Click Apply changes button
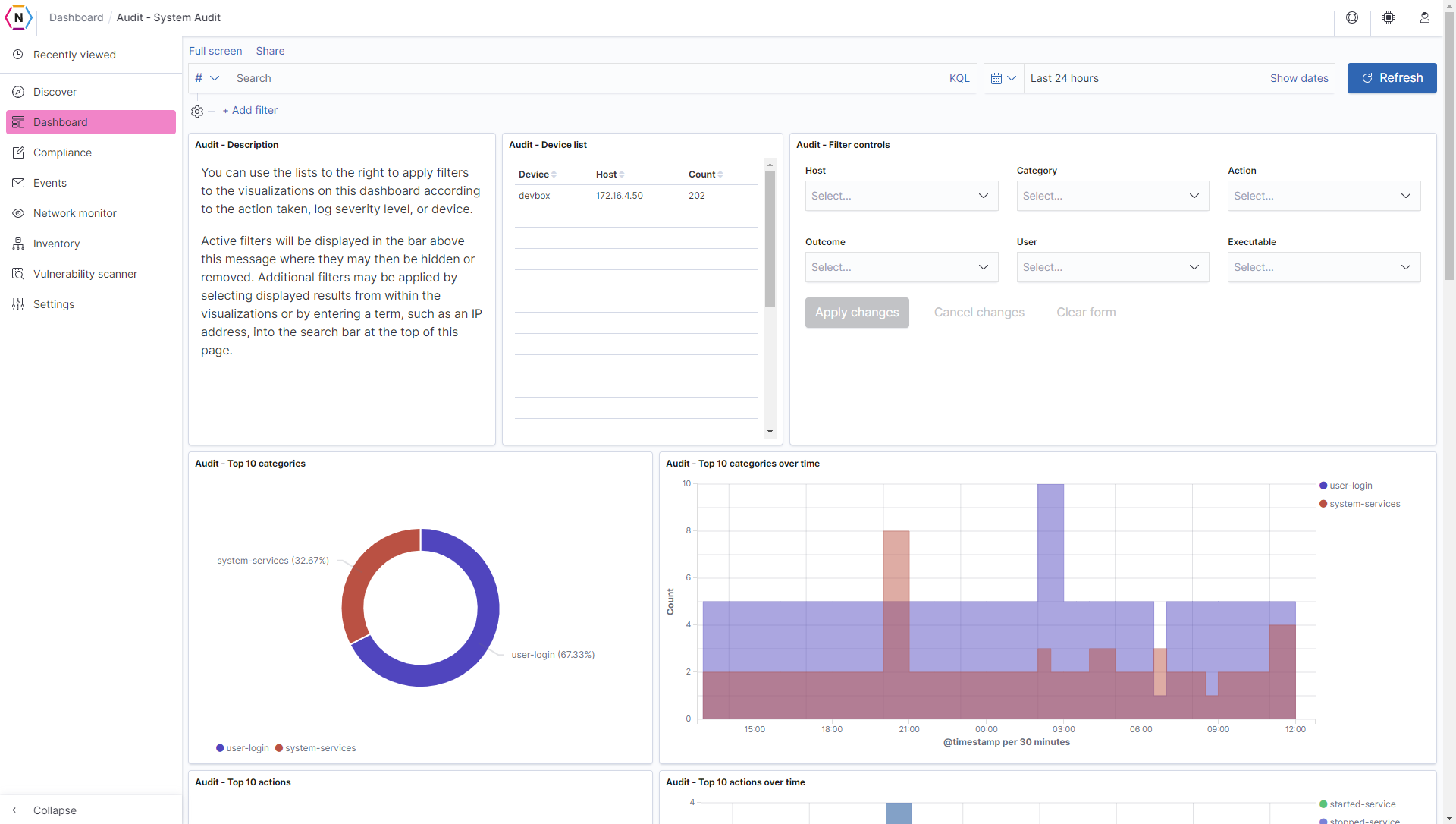The image size is (1456, 824). click(x=857, y=313)
